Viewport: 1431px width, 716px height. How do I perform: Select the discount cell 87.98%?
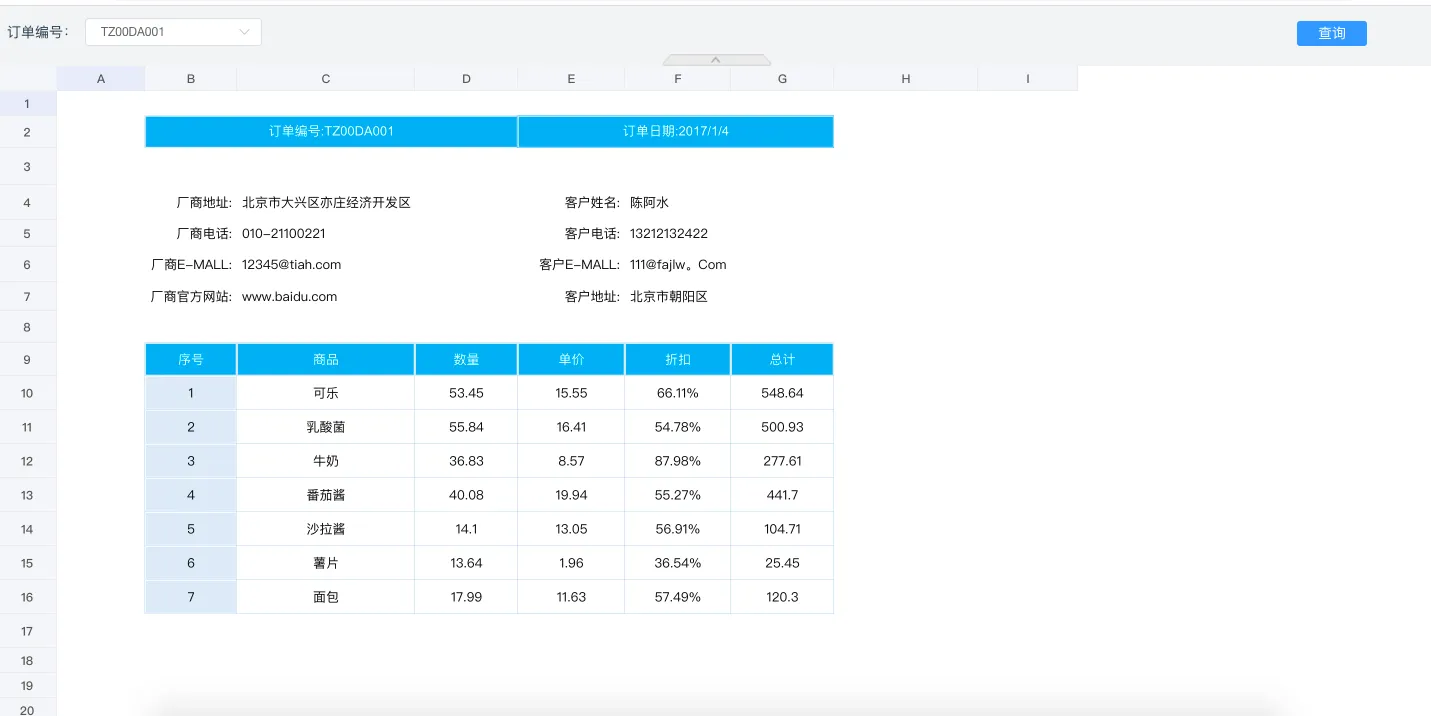[677, 461]
